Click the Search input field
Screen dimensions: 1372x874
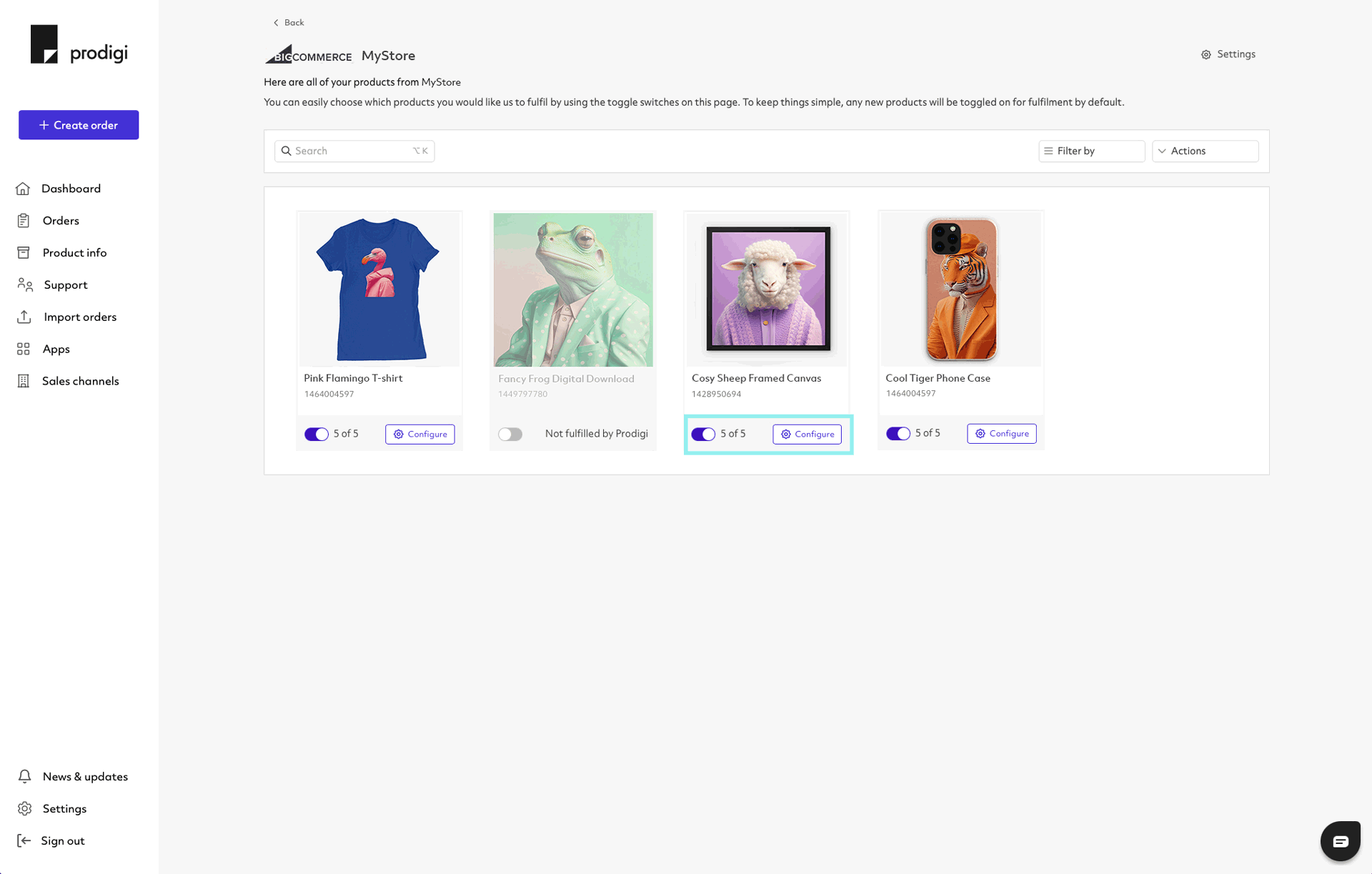point(353,150)
